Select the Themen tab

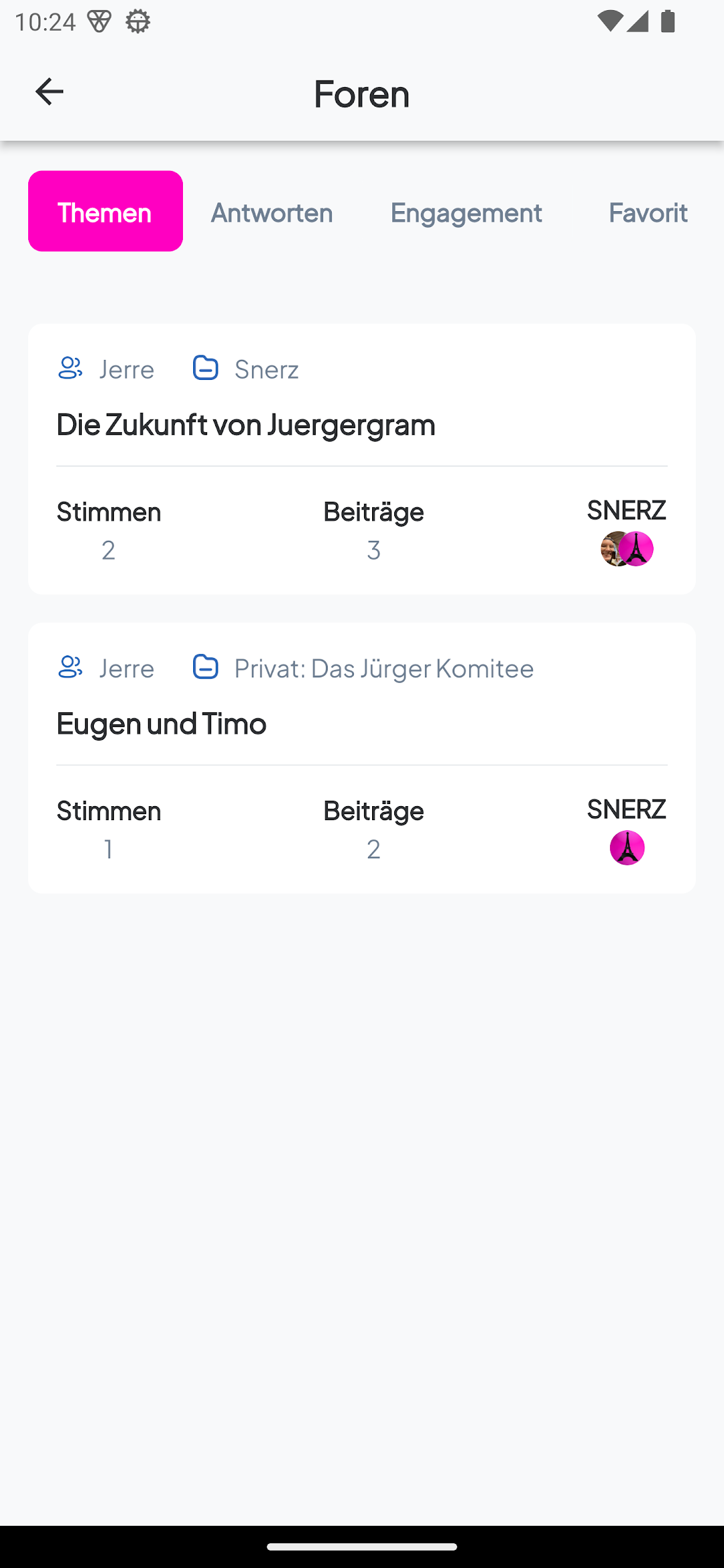coord(105,212)
